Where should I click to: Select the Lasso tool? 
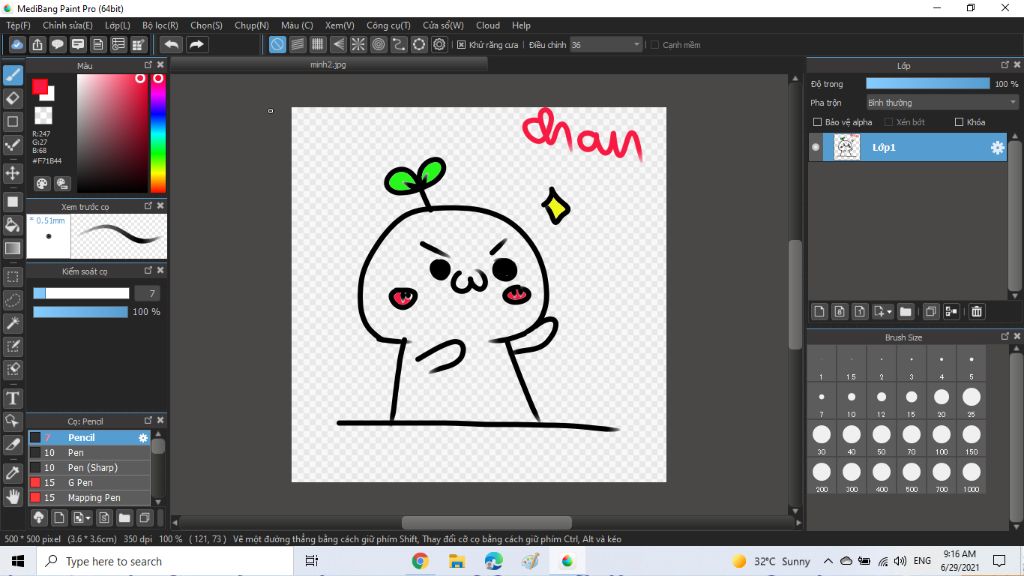[x=12, y=300]
